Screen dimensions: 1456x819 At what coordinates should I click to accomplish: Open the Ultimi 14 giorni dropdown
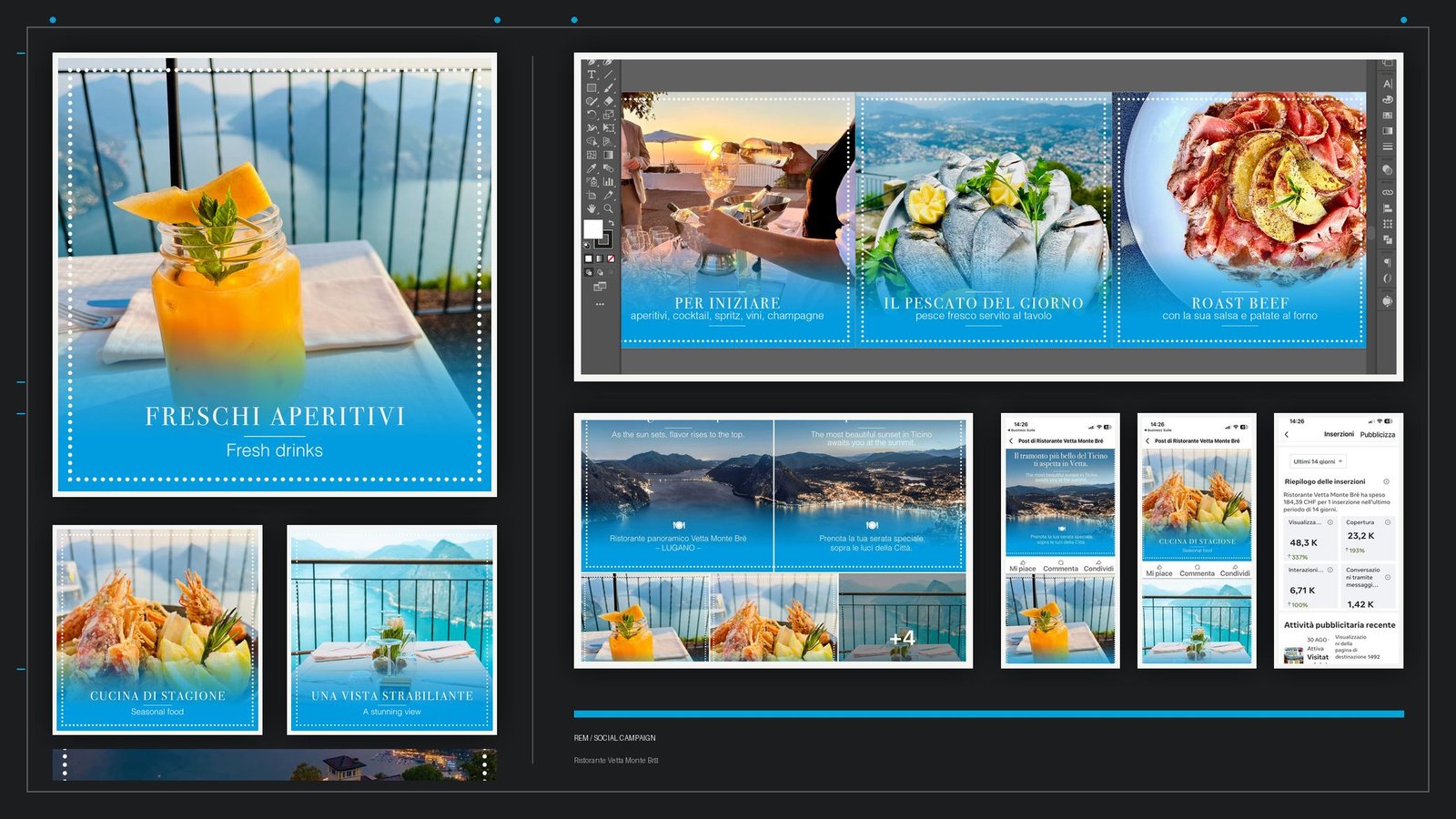coord(1318,461)
